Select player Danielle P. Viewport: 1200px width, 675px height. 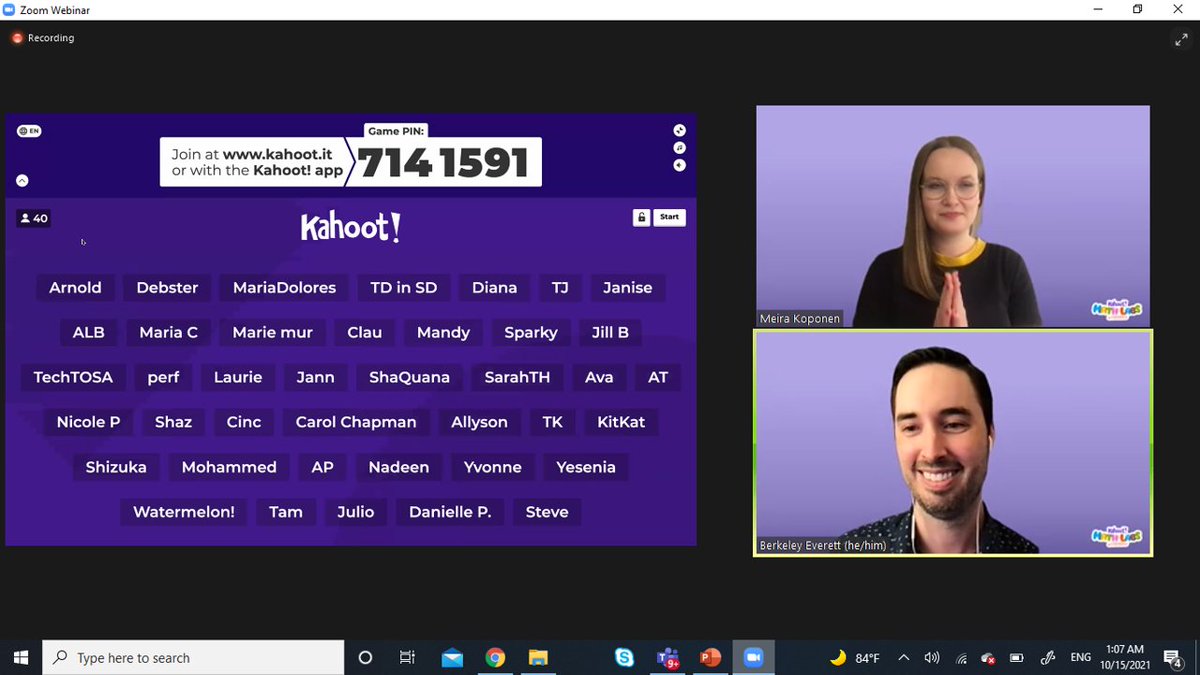pos(450,513)
